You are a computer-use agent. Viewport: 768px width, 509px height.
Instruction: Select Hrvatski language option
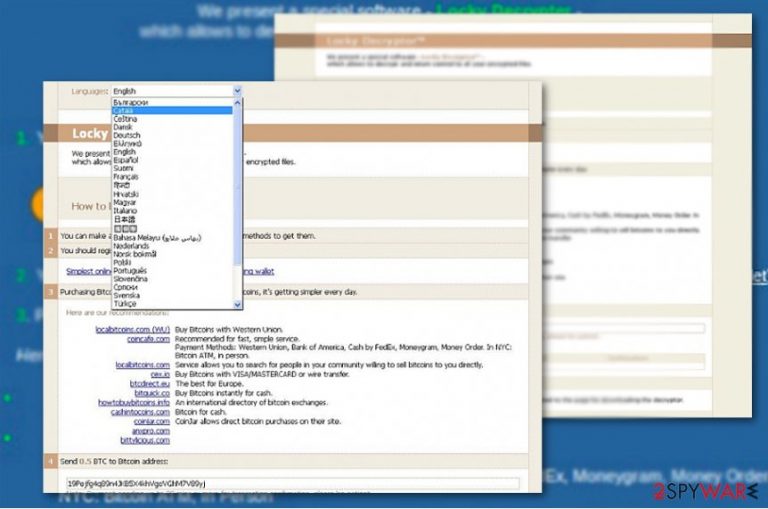[126, 194]
